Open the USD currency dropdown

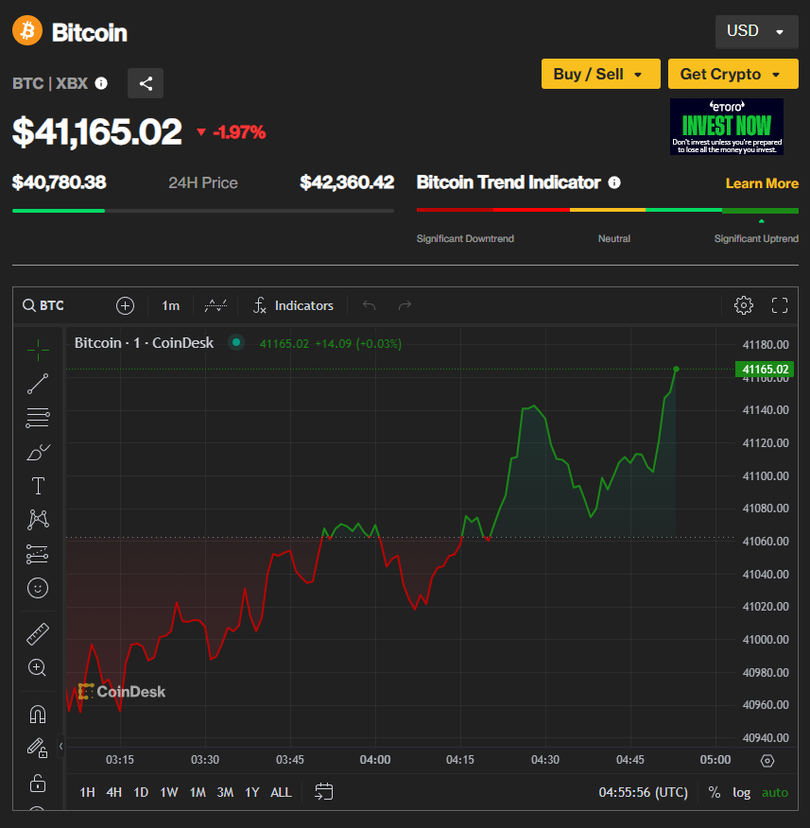tap(756, 31)
